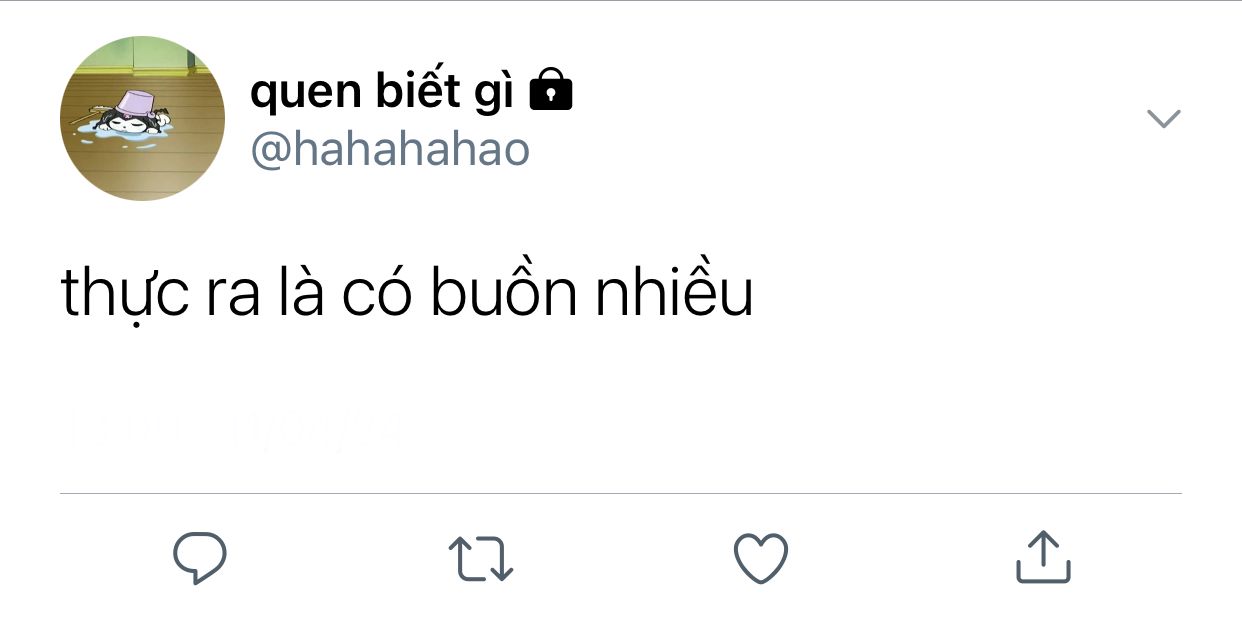Go to the @hahahahao handle link
The image size is (1242, 624).
pyautogui.click(x=390, y=150)
